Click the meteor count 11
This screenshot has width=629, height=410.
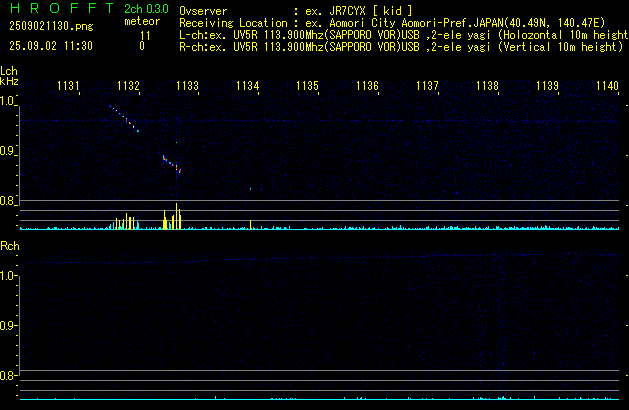145,36
